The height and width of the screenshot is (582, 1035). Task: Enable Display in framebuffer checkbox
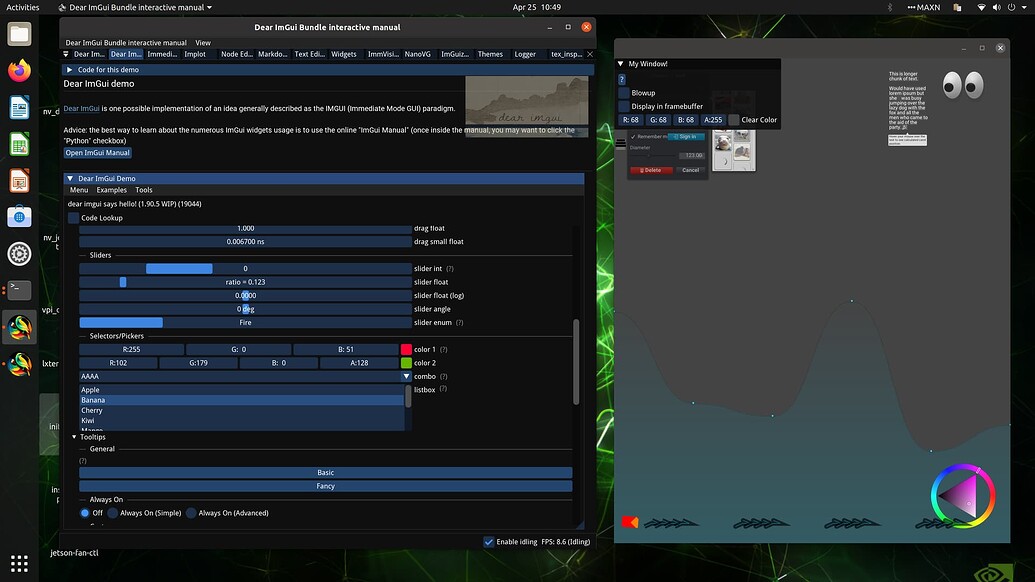[624, 106]
